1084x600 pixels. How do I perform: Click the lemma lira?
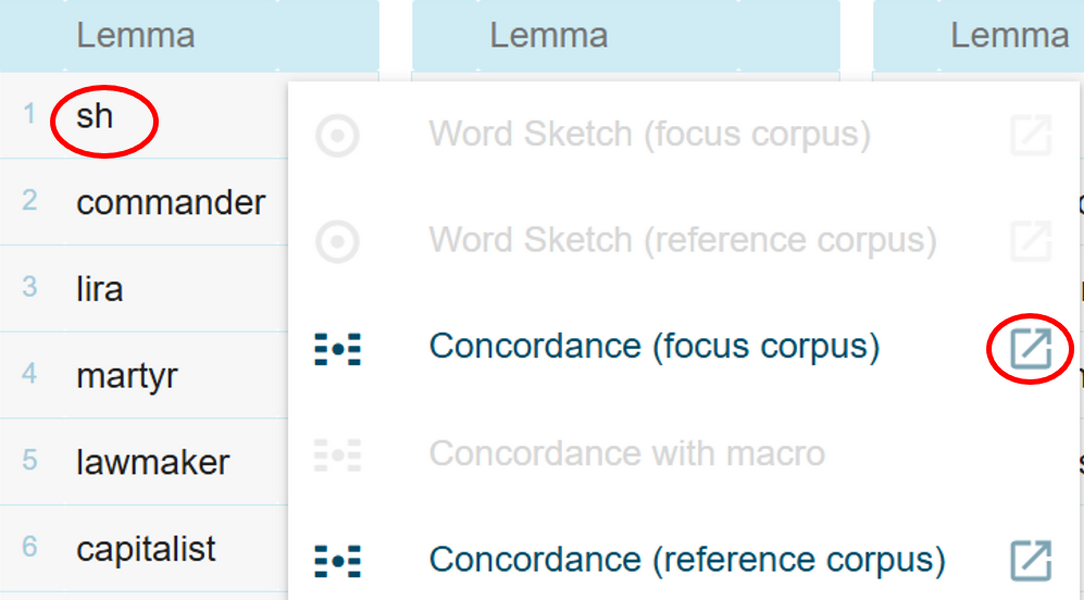(100, 289)
